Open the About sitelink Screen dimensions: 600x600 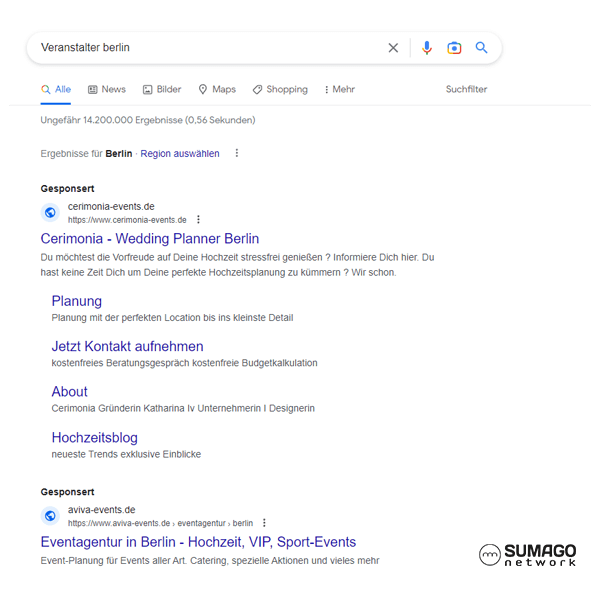coord(70,392)
